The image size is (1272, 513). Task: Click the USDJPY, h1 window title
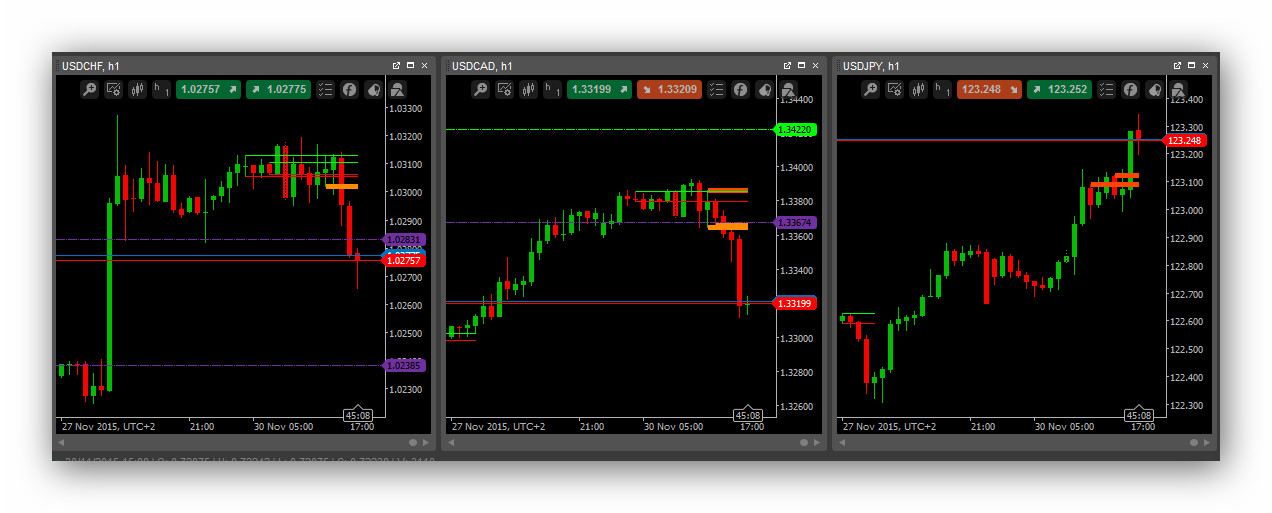click(x=870, y=66)
